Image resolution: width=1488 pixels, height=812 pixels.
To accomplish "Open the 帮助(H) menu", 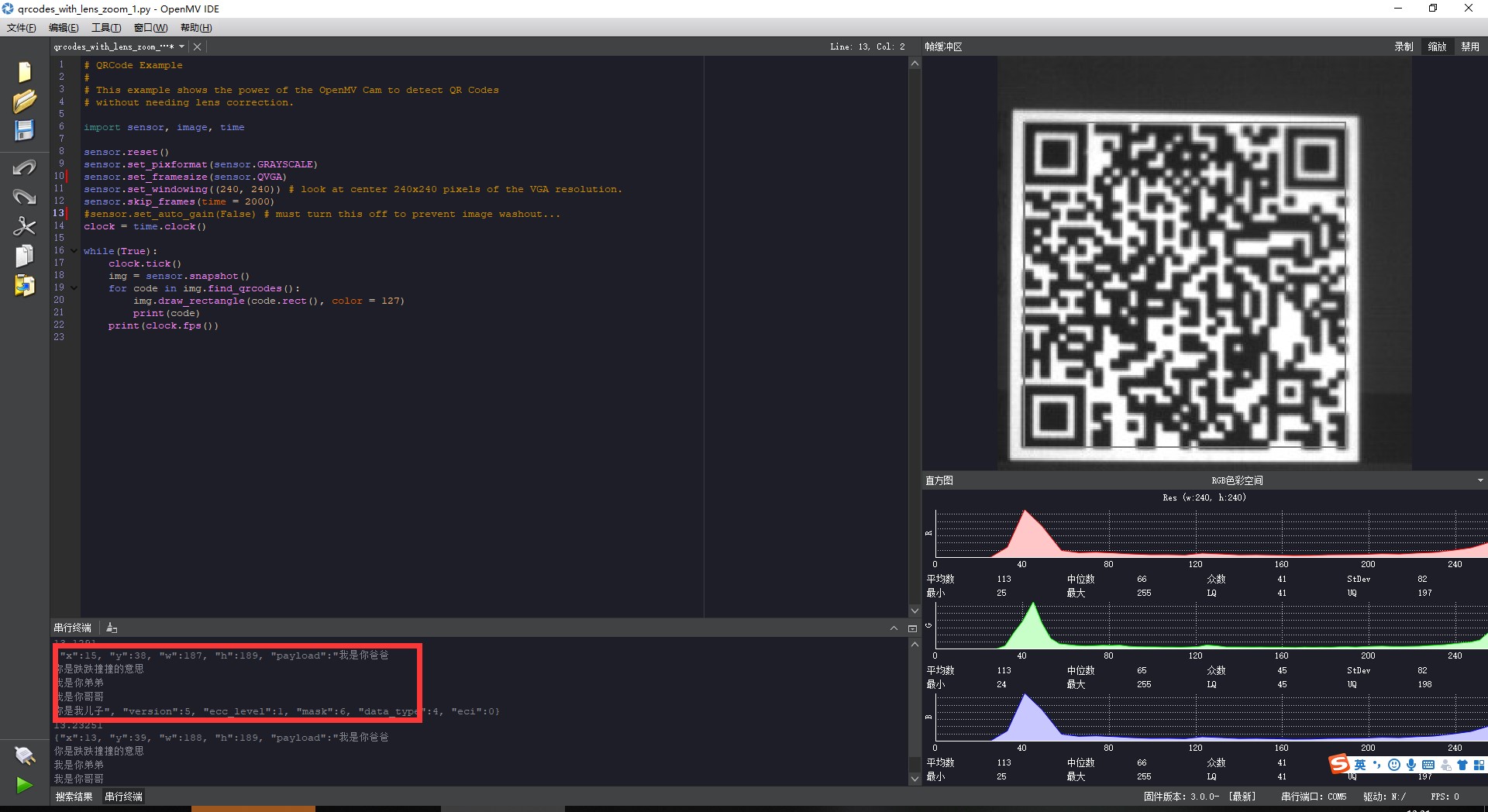I will click(x=196, y=28).
